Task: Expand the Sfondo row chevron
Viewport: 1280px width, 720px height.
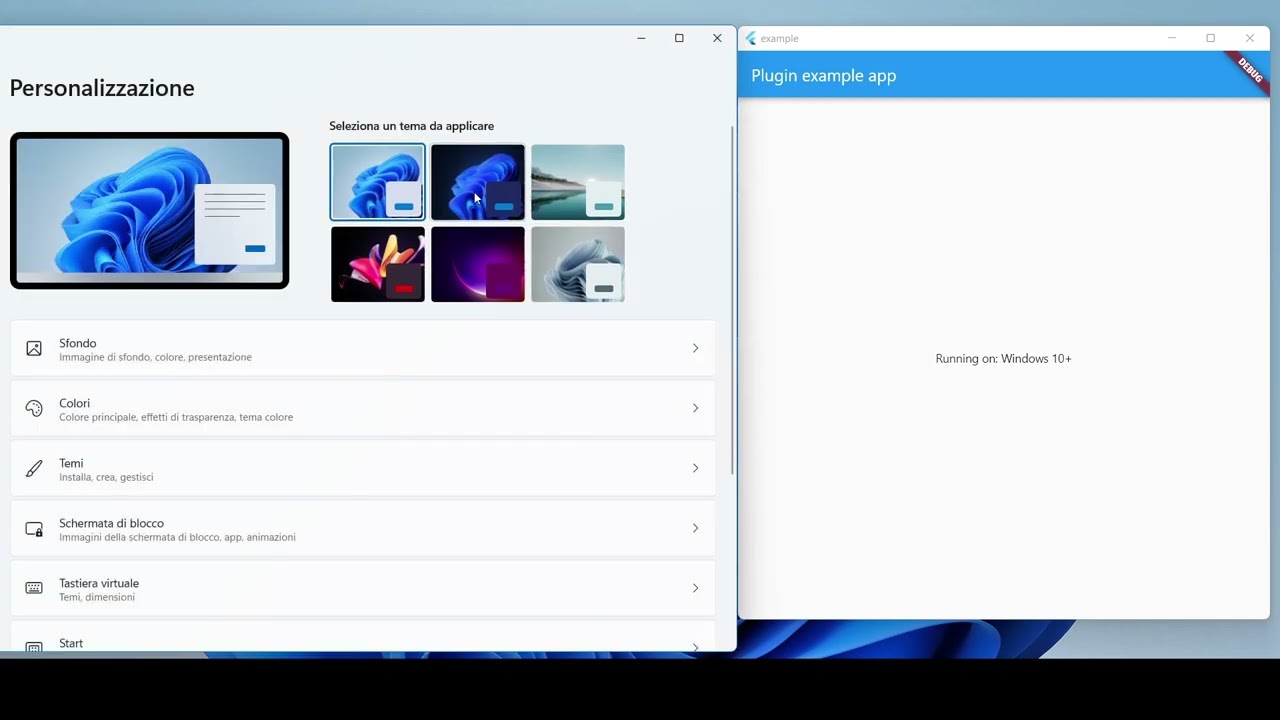Action: click(695, 348)
